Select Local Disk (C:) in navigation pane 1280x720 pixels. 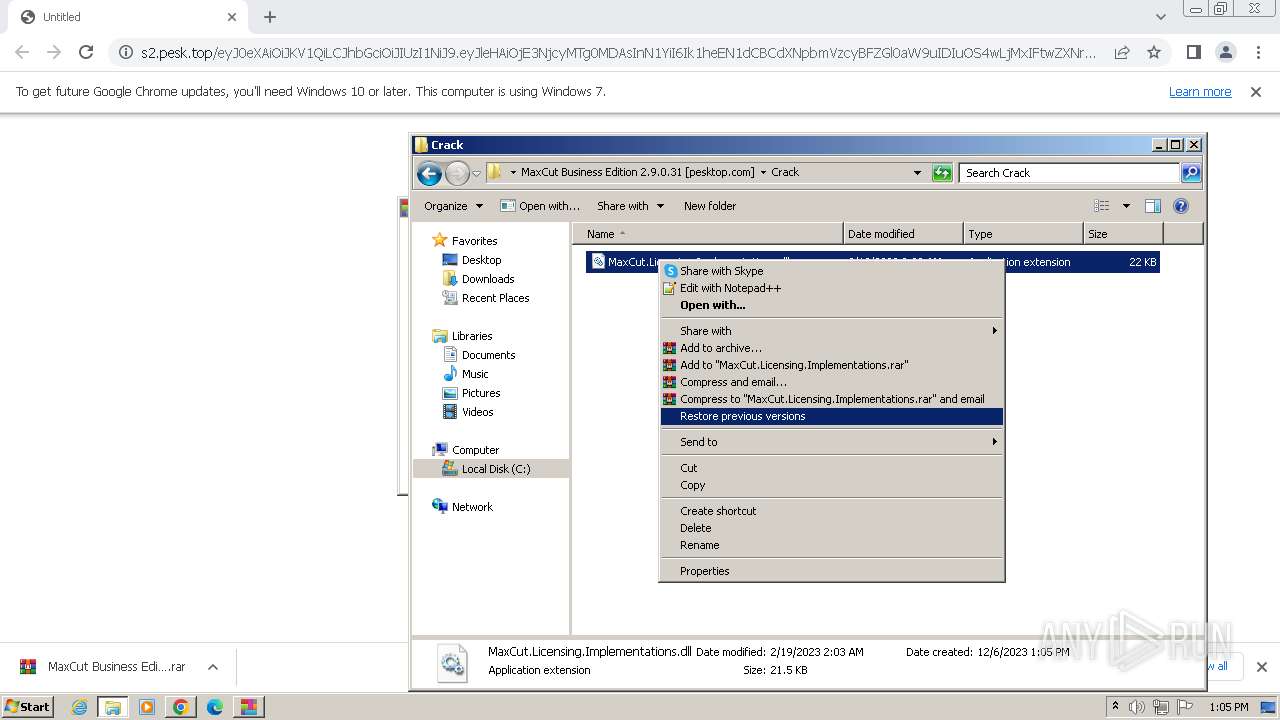click(x=496, y=469)
